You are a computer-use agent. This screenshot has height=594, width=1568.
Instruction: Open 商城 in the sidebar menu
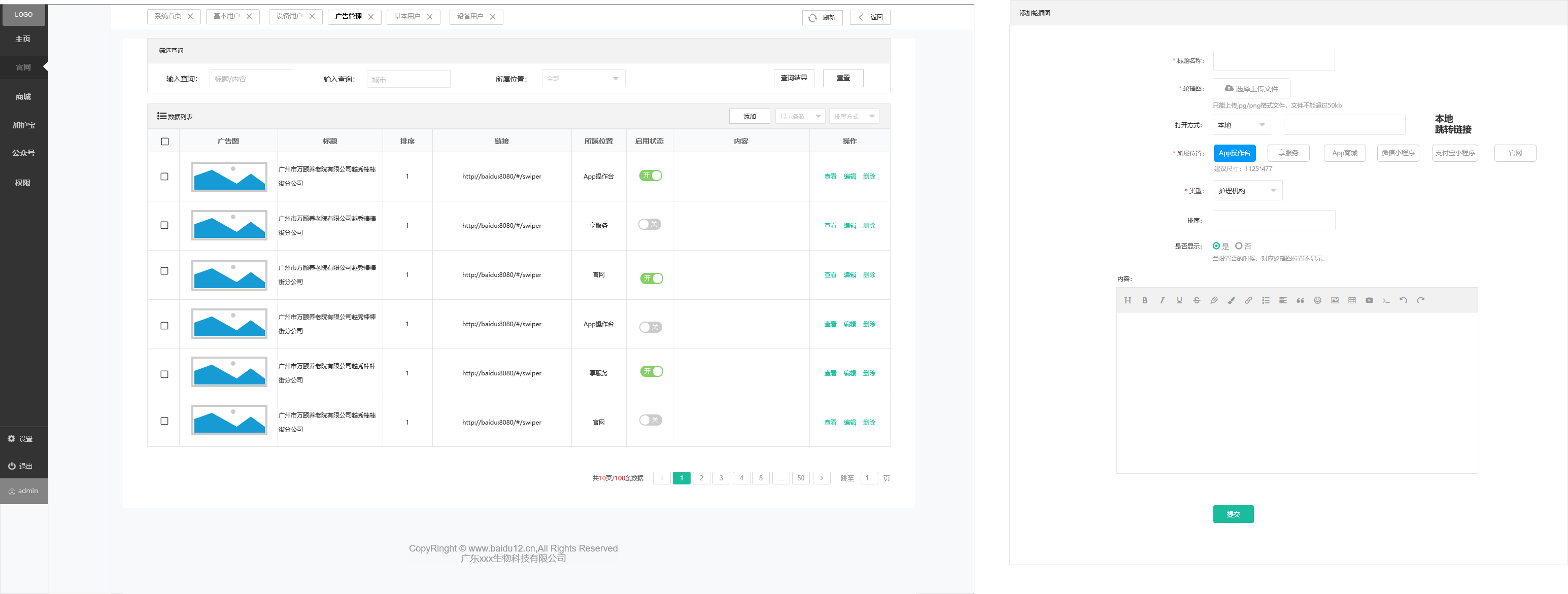coord(23,97)
